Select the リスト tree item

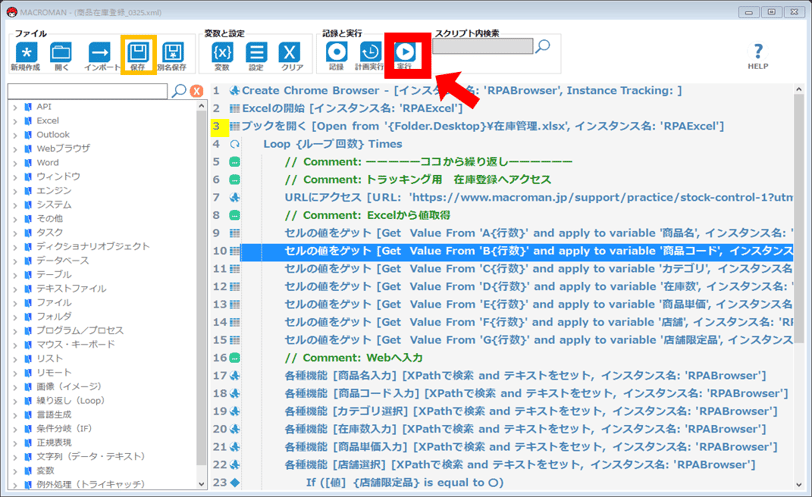tap(50, 358)
